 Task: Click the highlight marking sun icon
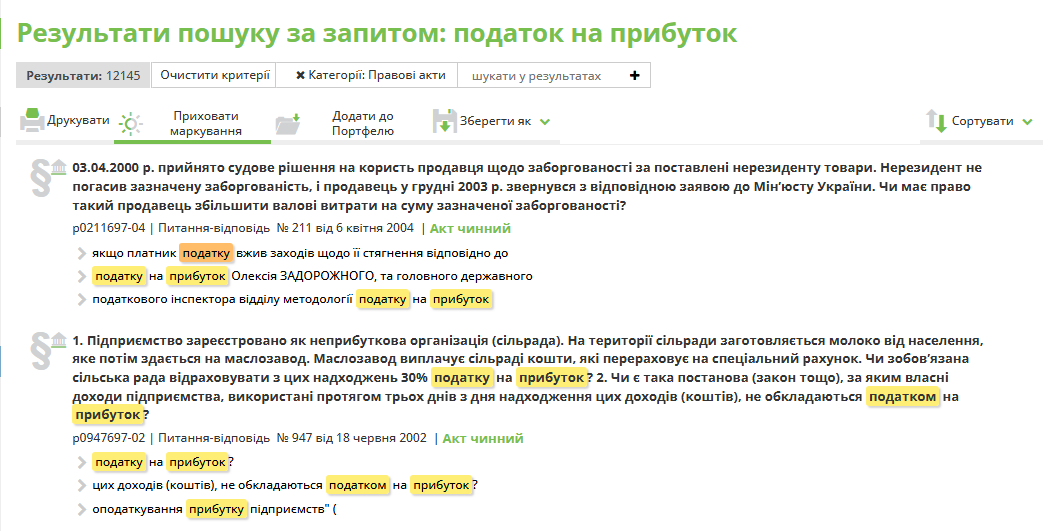click(x=130, y=124)
